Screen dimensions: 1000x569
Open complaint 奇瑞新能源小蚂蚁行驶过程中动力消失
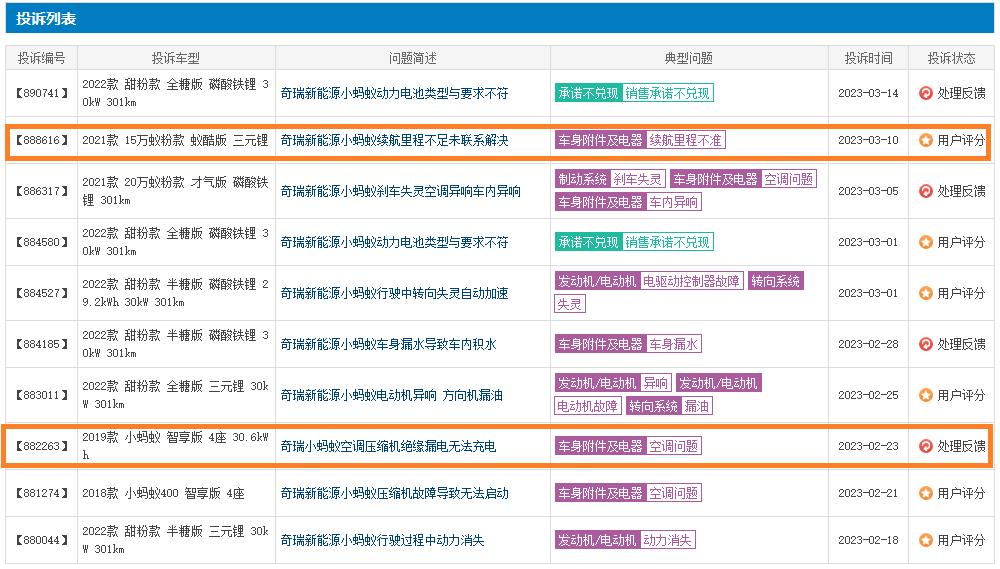tap(383, 540)
